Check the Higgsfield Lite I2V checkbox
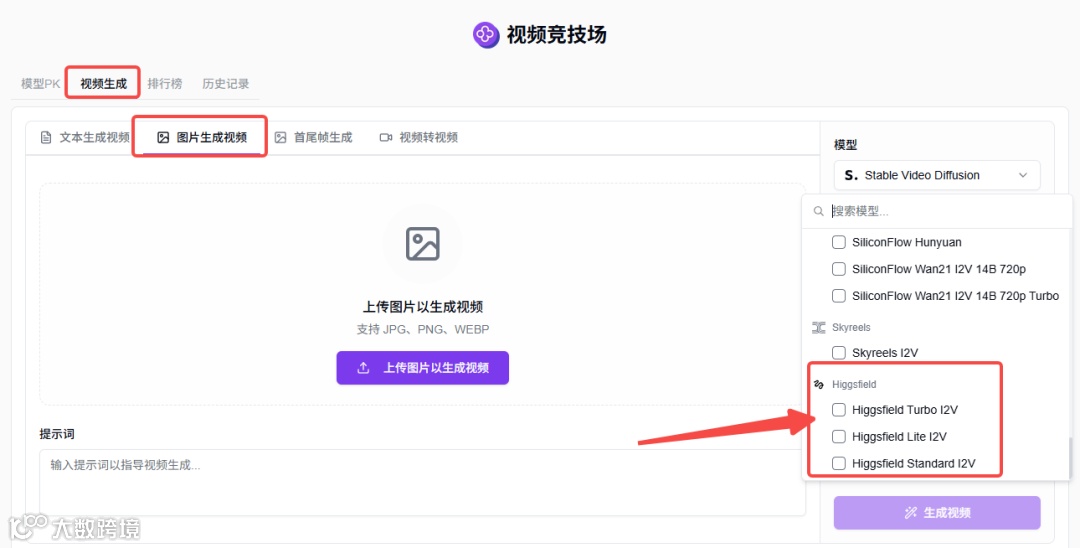The image size is (1080, 548). coord(838,437)
